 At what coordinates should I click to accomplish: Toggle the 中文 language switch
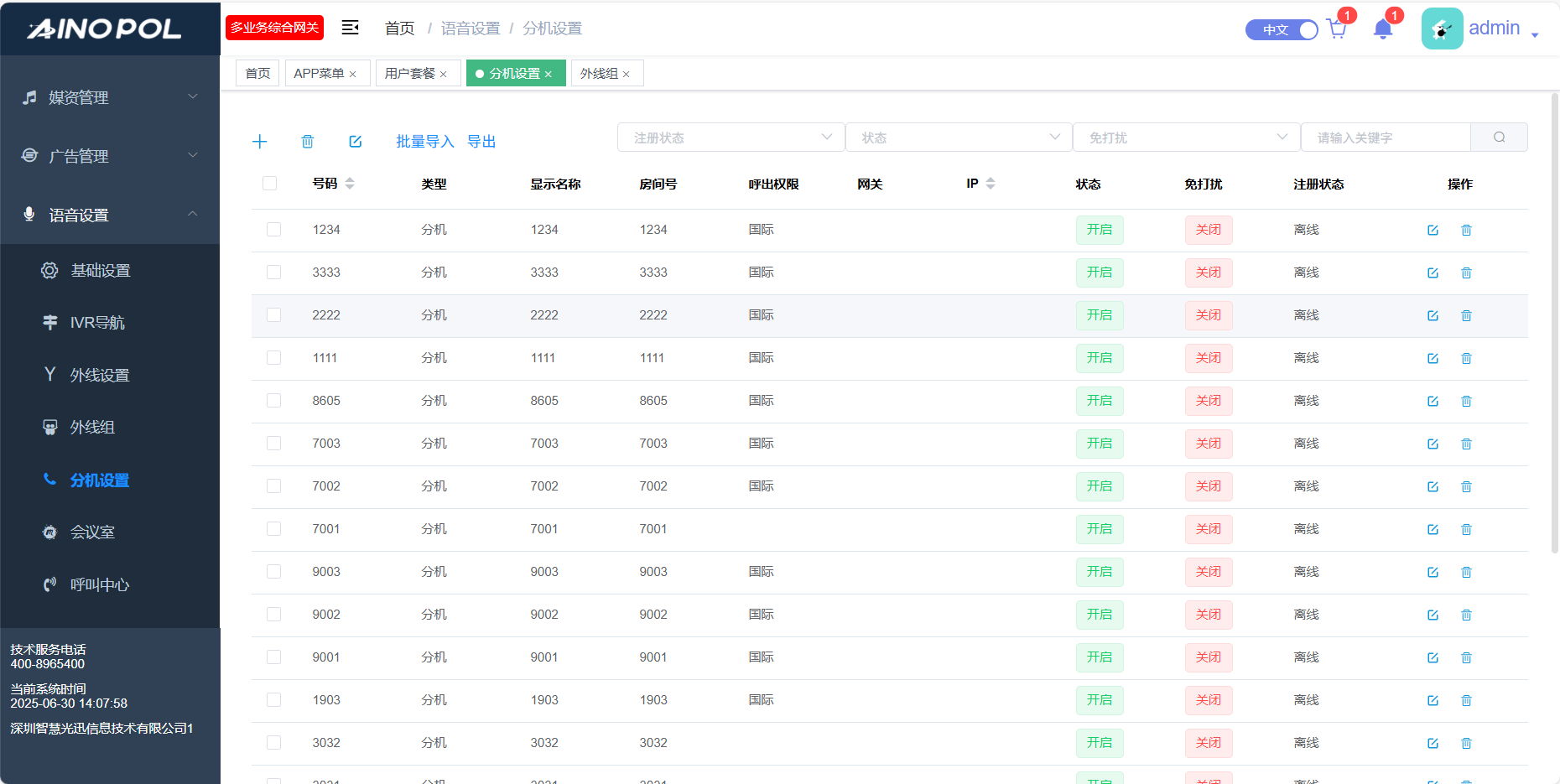1282,30
